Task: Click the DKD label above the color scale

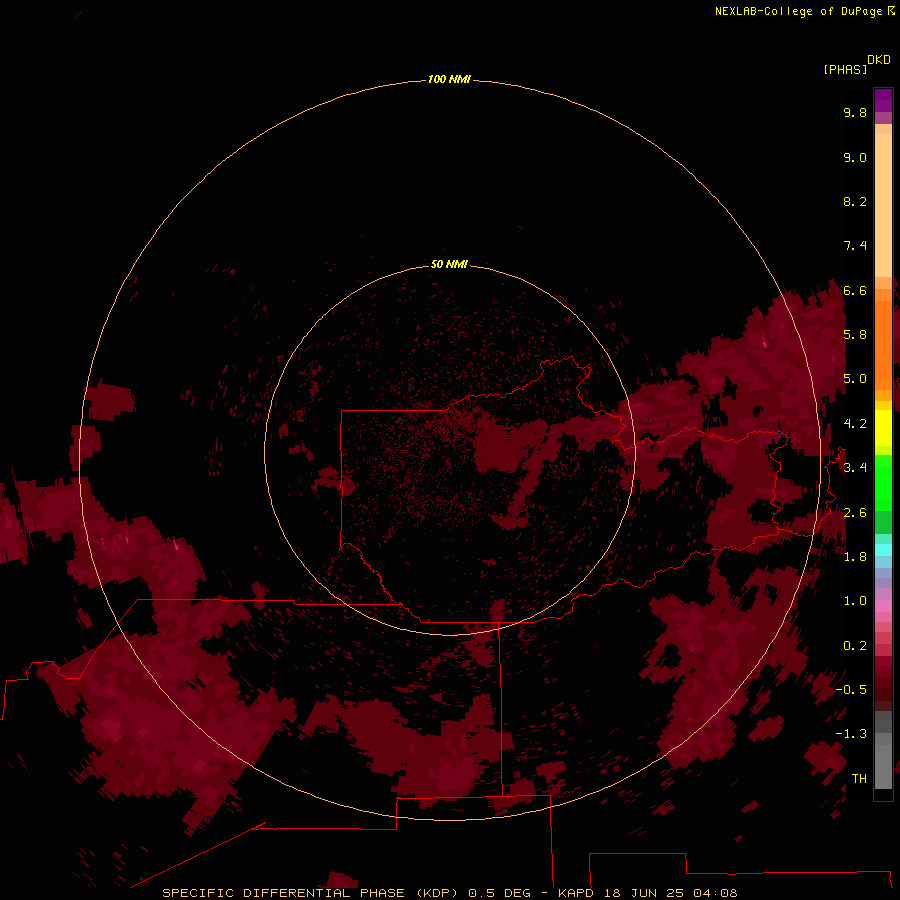Action: point(879,60)
